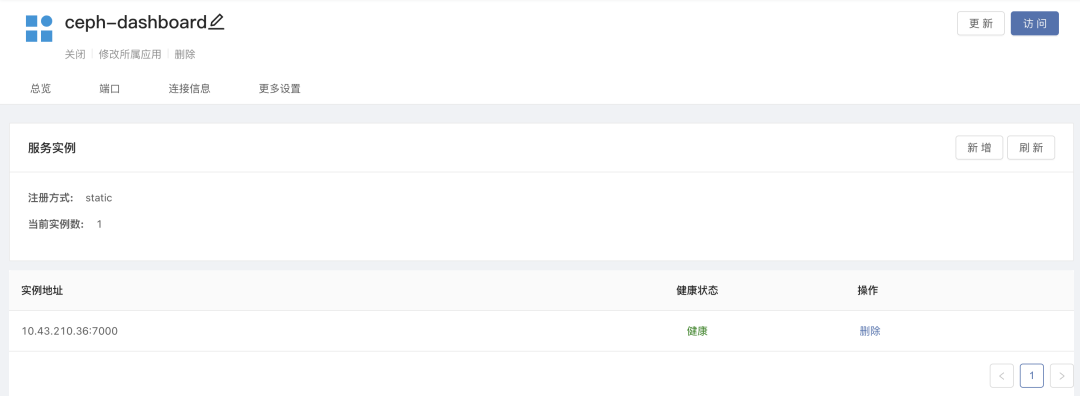Add an instance with 新增 button

[979, 147]
